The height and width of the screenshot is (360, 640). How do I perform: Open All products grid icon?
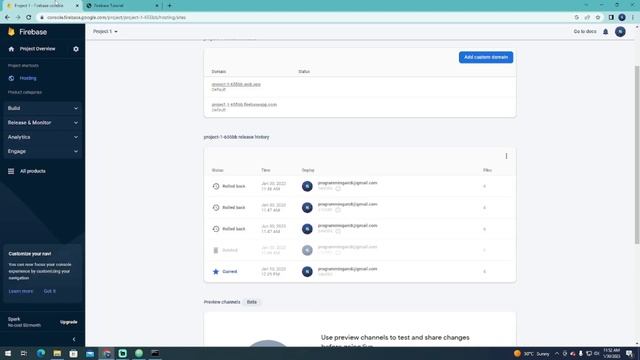11,171
